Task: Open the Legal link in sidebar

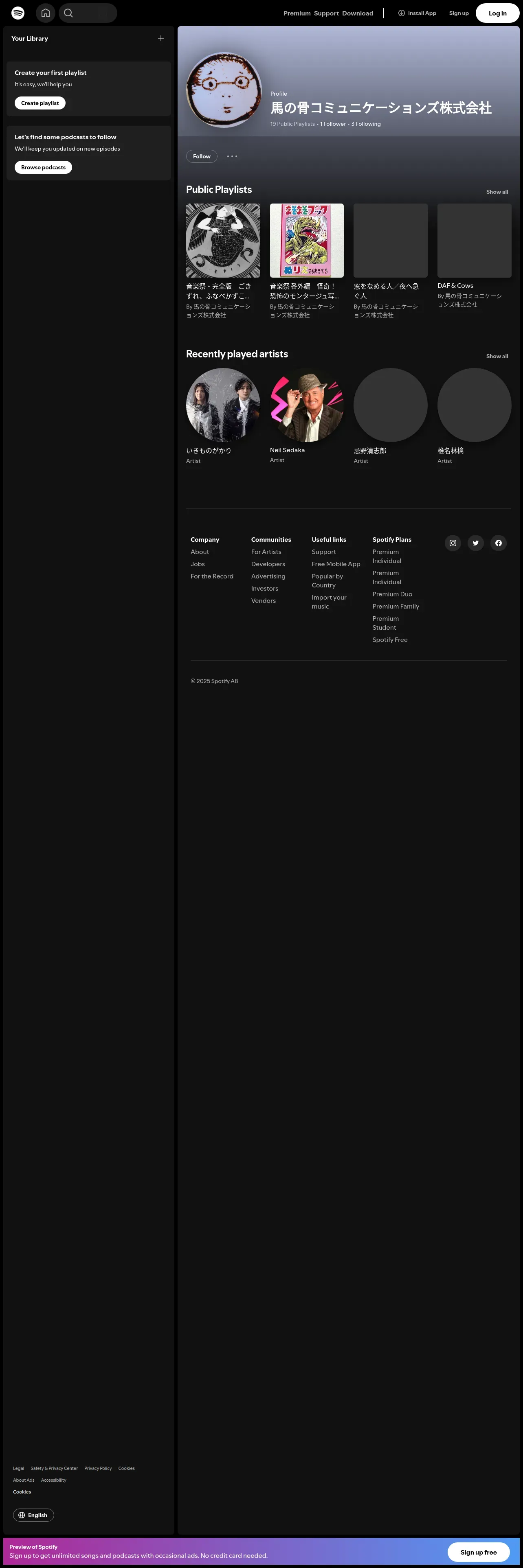Action: point(19,1468)
